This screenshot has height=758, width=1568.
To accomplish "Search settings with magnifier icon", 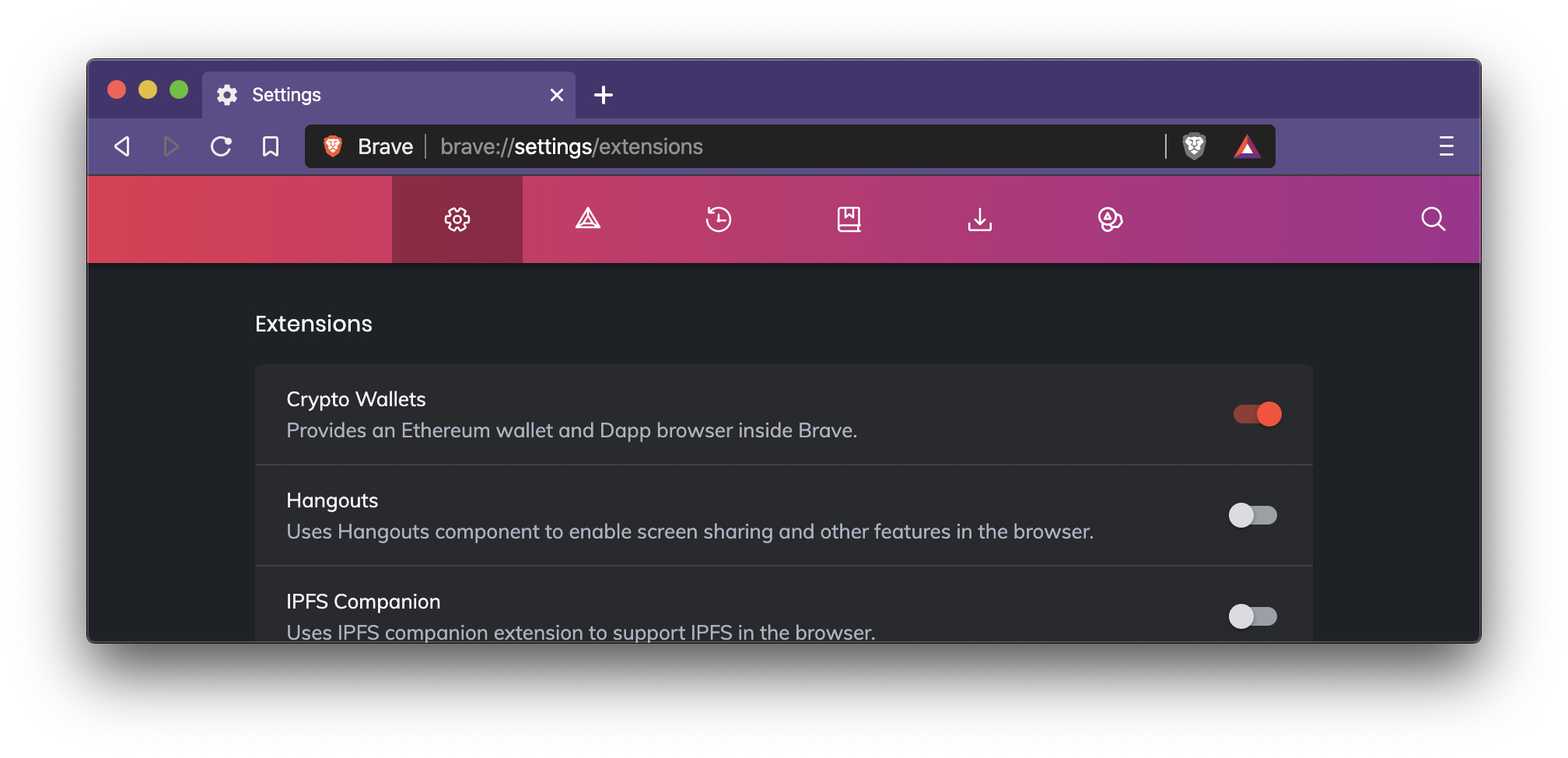I will point(1433,219).
